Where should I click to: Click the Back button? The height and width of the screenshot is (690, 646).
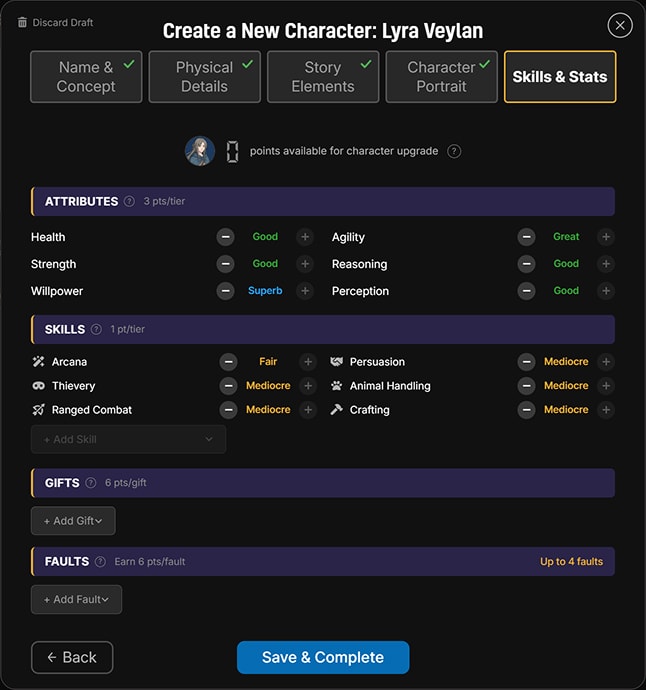pos(72,657)
